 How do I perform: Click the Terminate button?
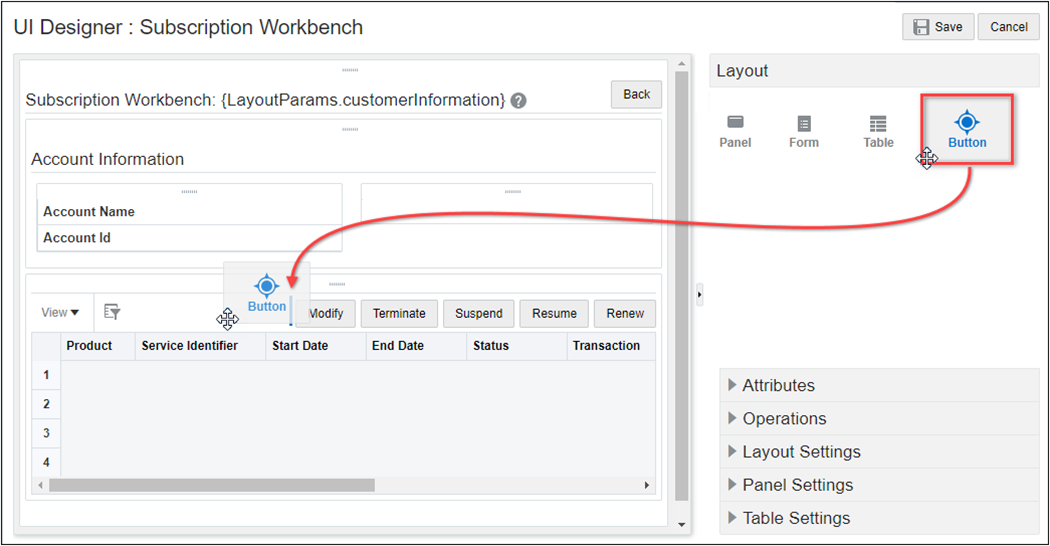point(399,314)
